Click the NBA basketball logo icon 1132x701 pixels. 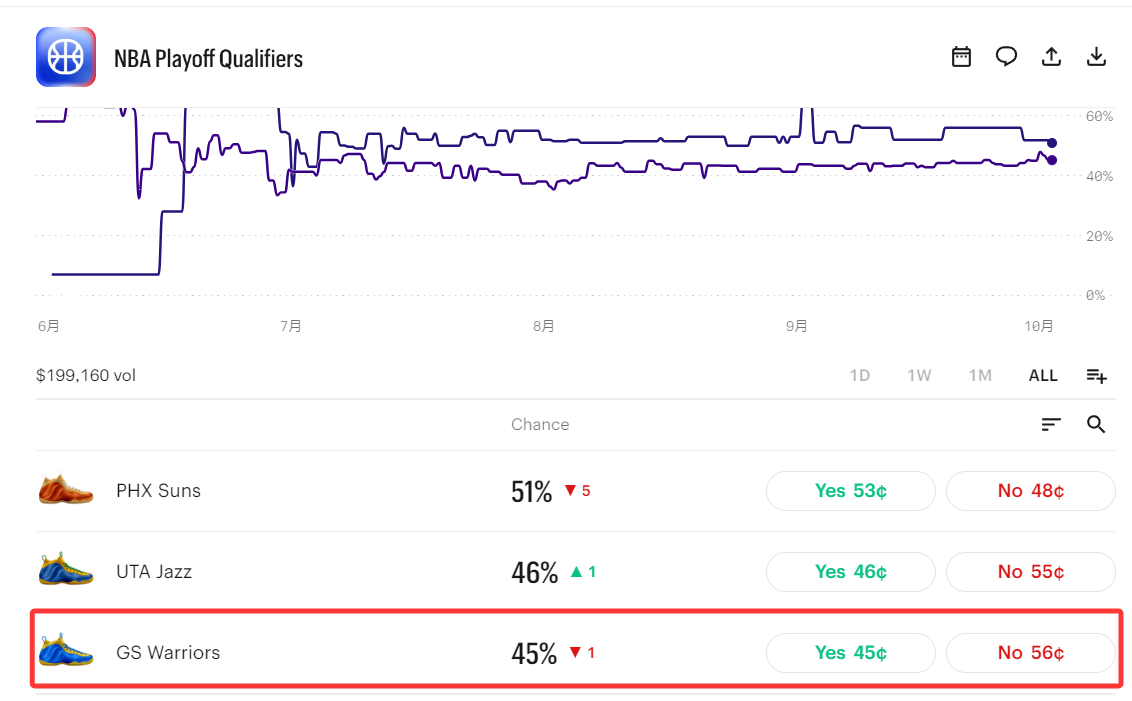tap(66, 57)
